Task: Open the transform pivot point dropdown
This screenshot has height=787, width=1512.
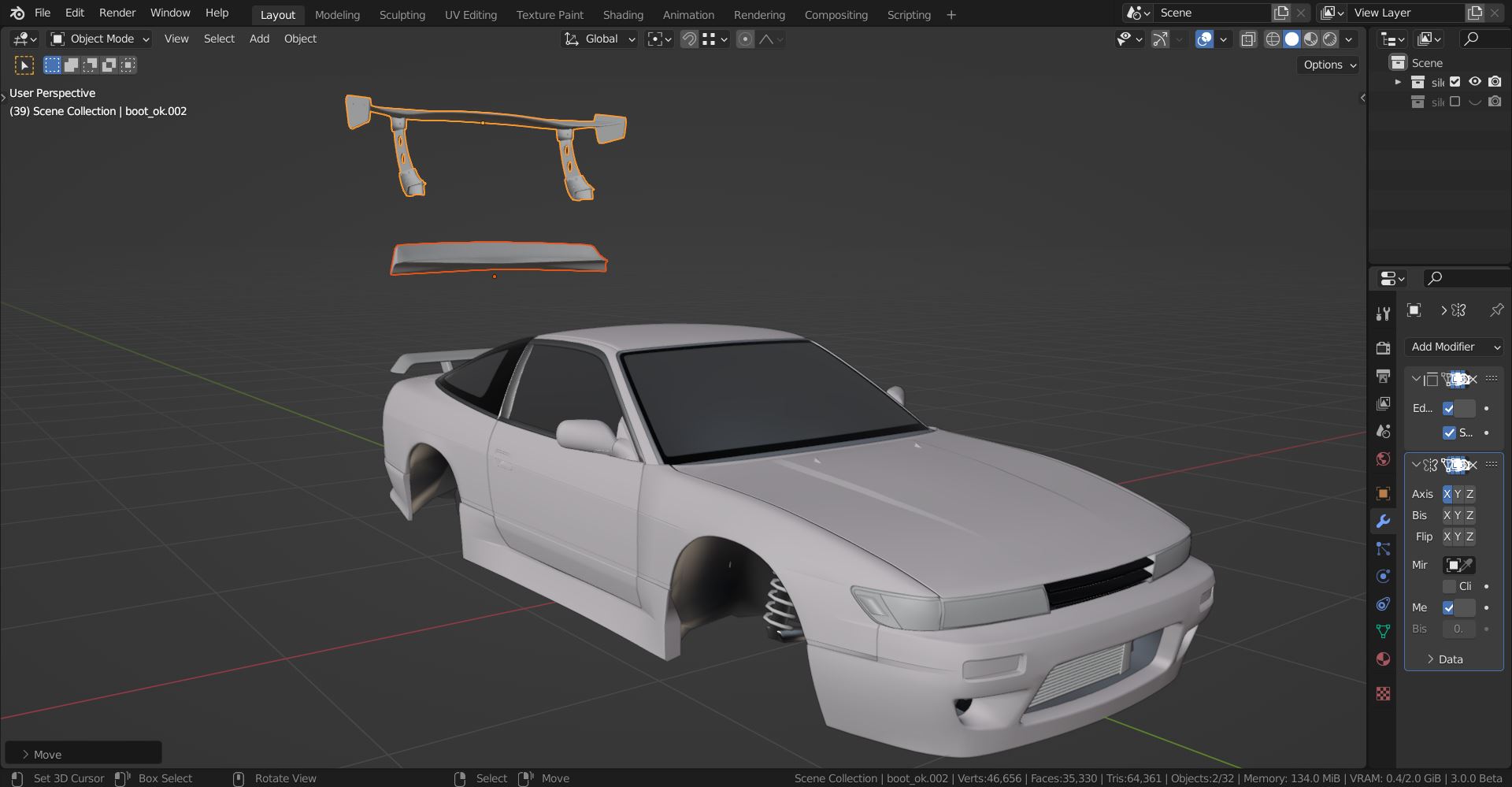Action: pyautogui.click(x=659, y=39)
